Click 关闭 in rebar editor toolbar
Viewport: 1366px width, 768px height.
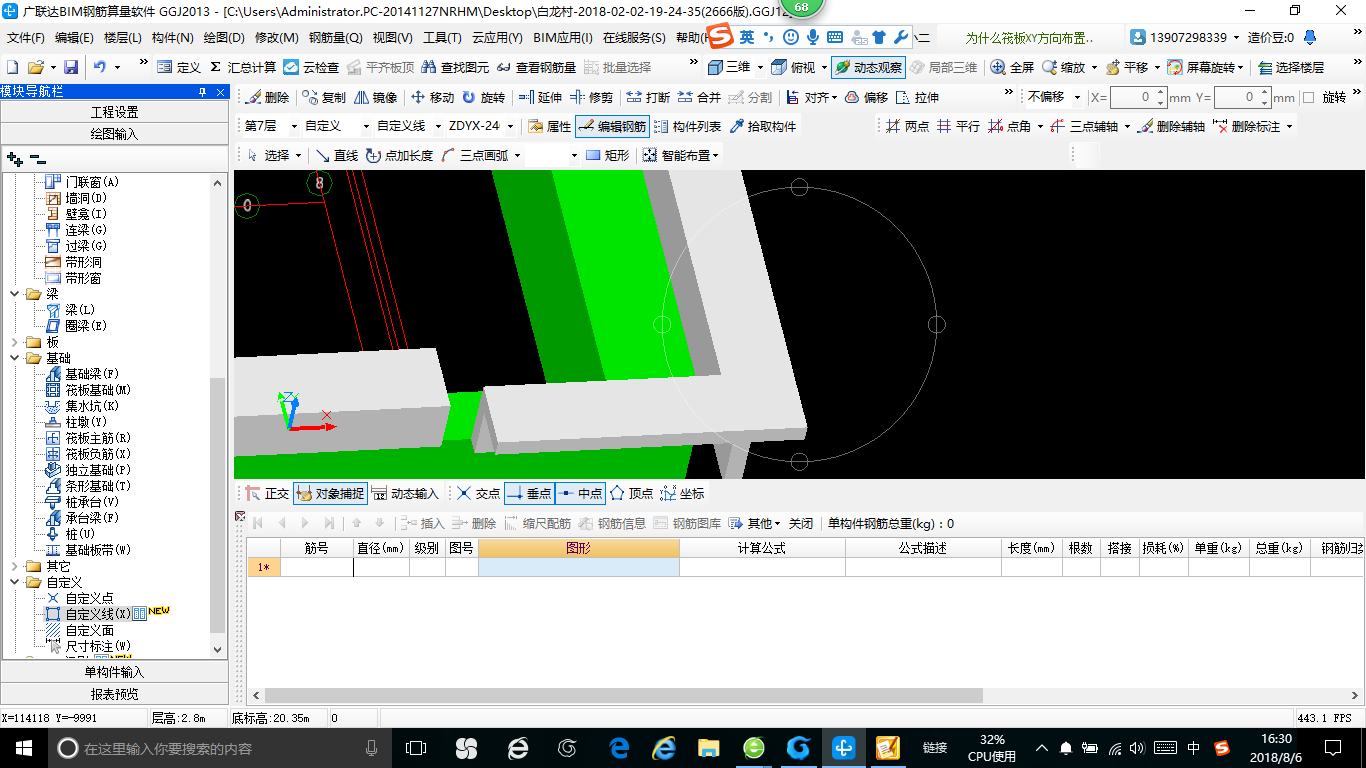coord(801,523)
